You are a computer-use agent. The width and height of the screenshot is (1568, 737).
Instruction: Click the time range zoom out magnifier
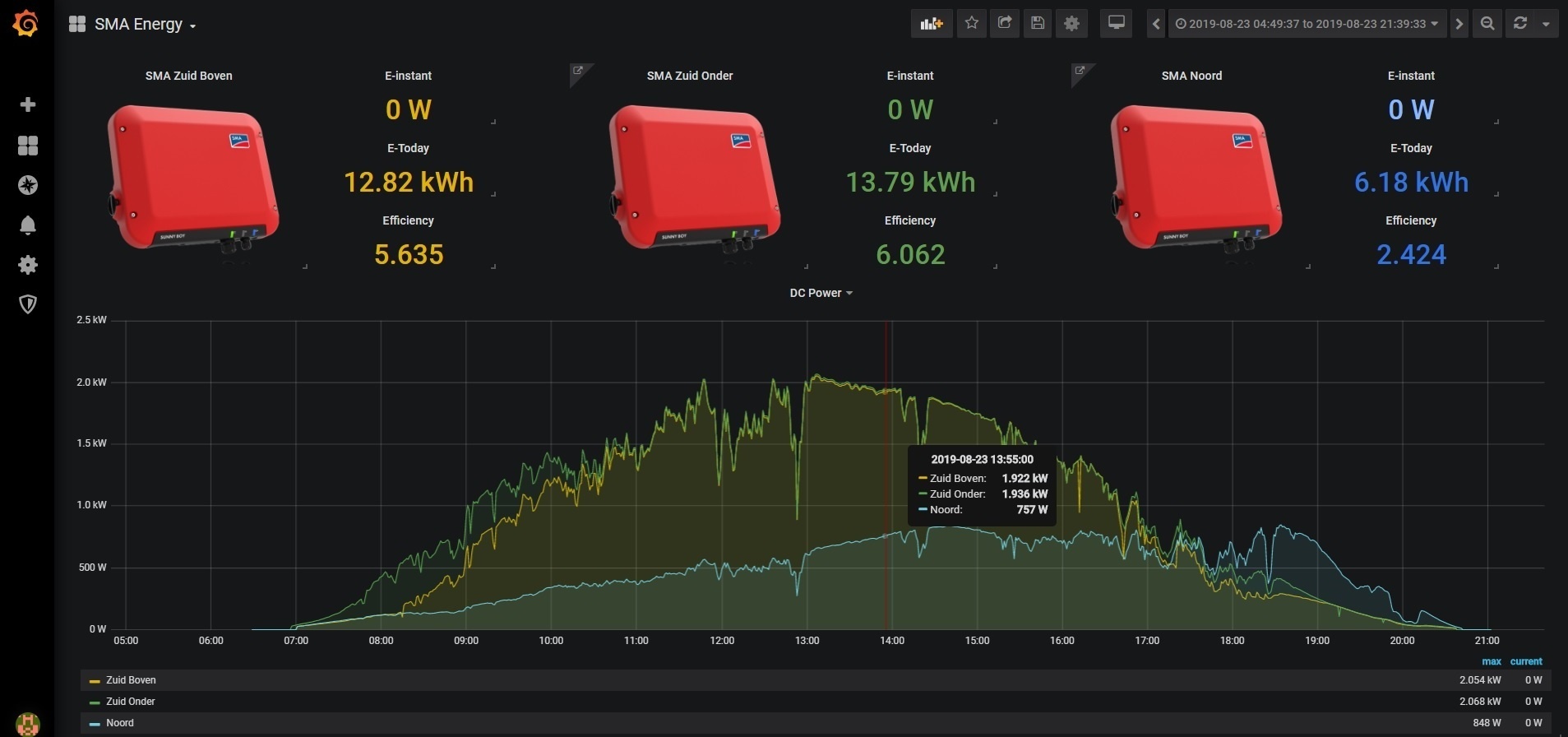point(1487,24)
